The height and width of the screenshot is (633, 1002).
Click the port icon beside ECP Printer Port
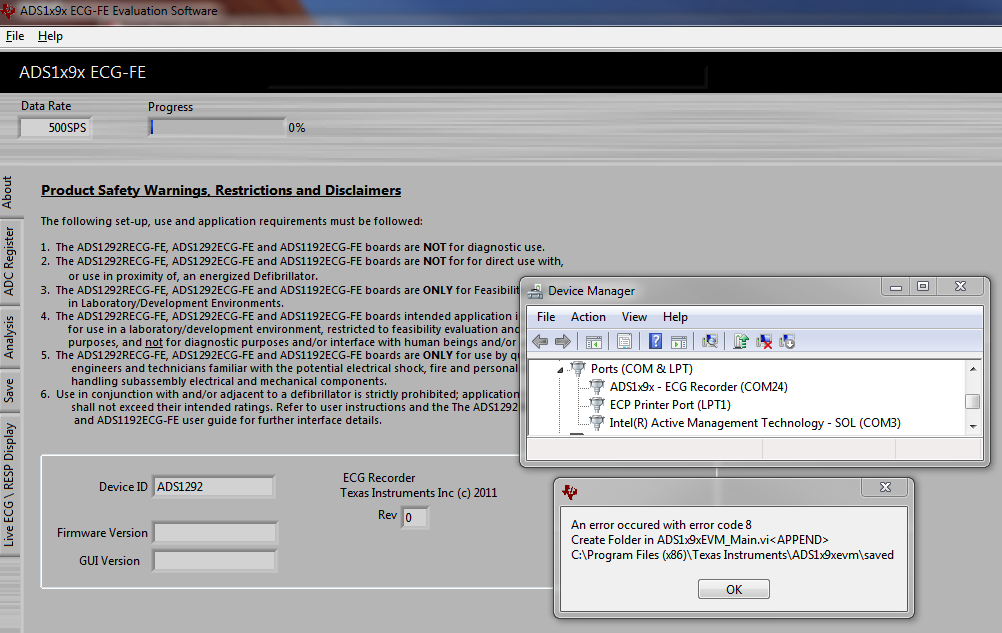click(597, 404)
